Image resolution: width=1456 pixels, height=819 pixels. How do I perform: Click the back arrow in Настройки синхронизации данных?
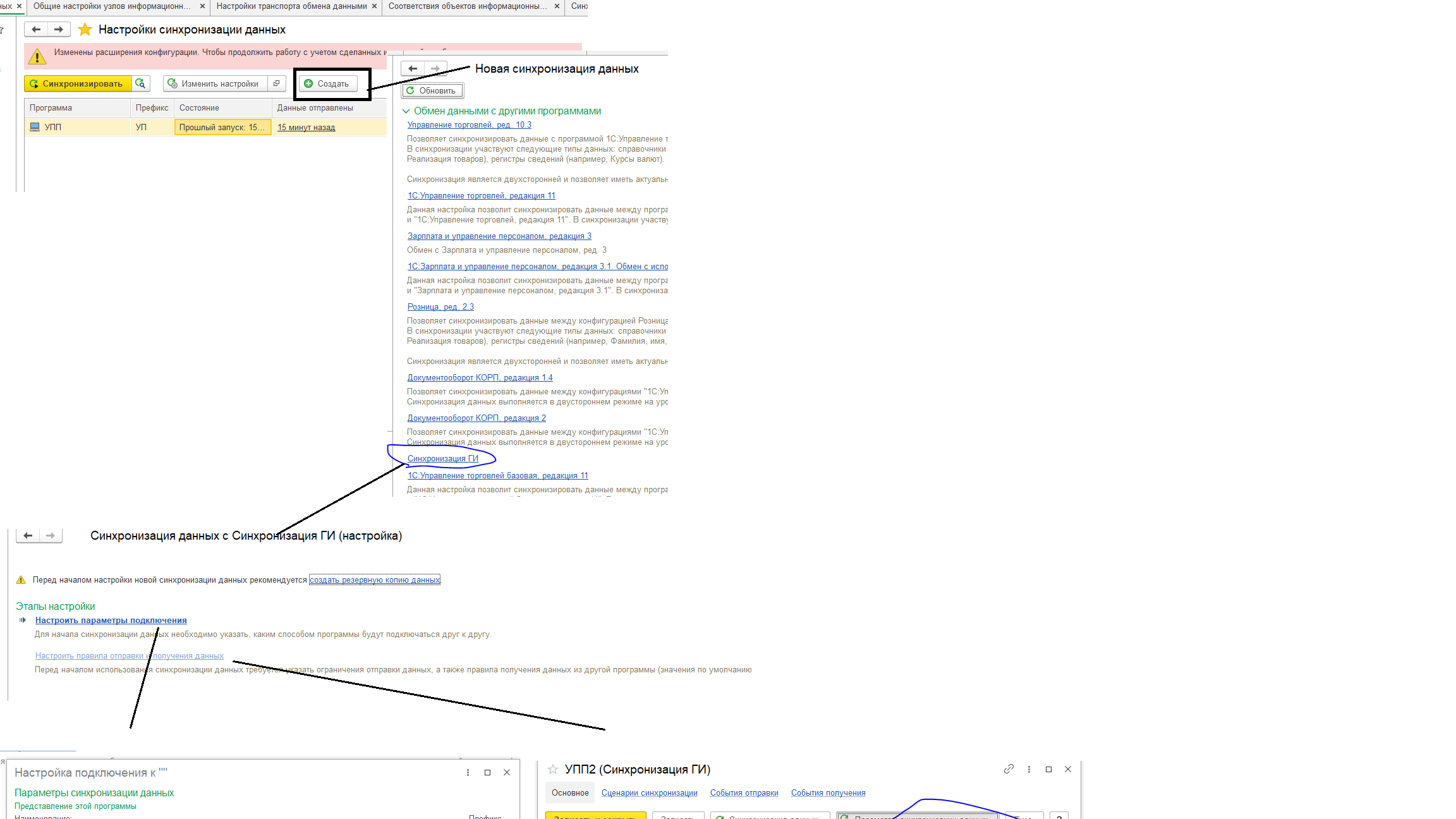pos(36,29)
